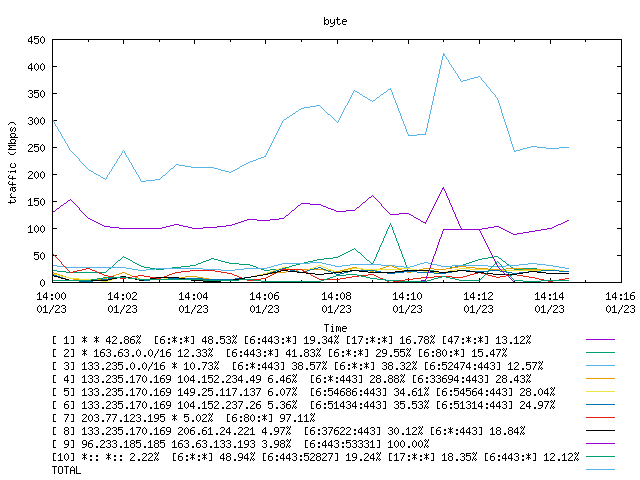This screenshot has width=640, height=480.
Task: Click the black line sample for entry [ 8]
Action: coord(600,431)
